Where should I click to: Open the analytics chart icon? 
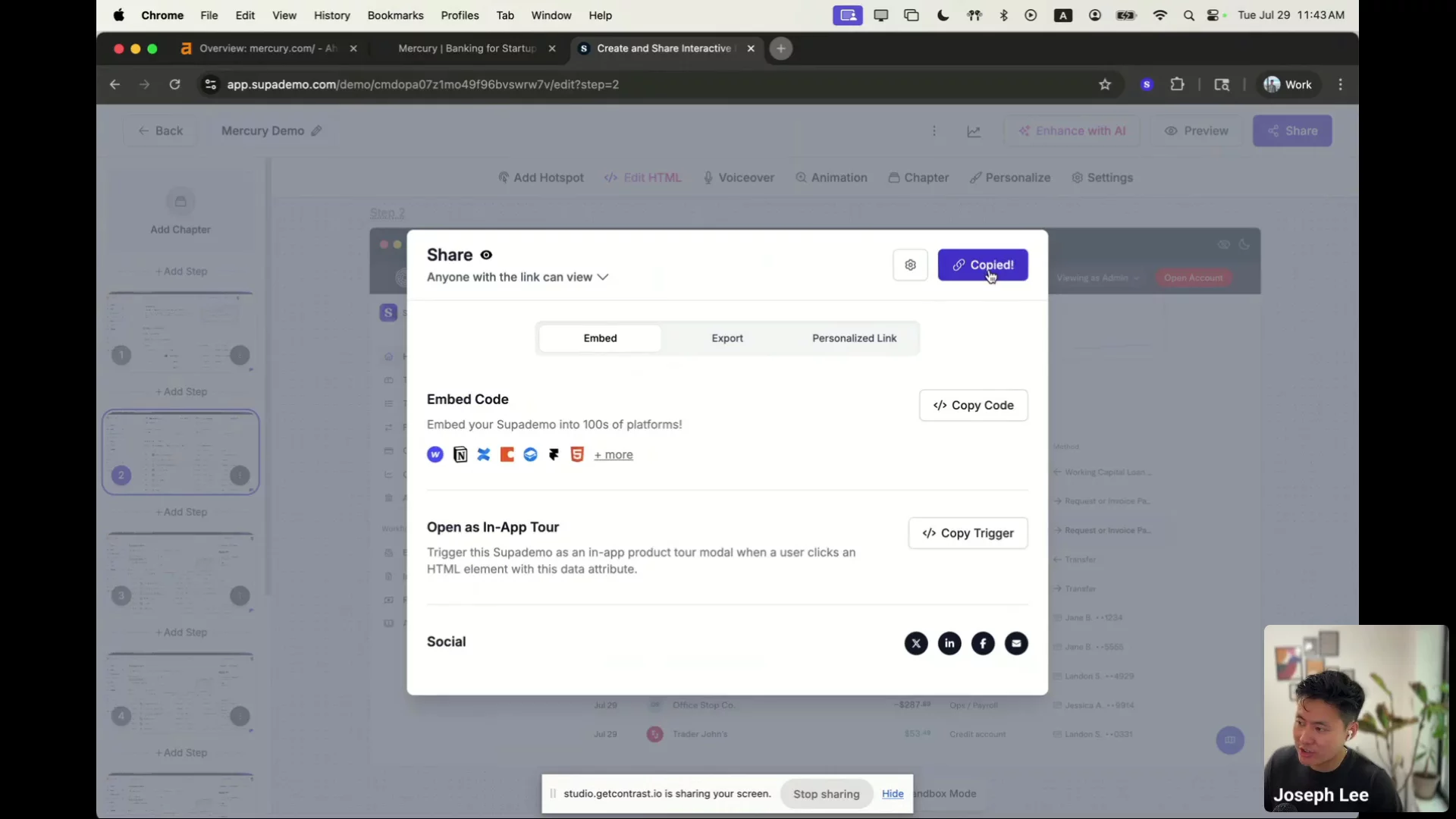click(x=974, y=131)
